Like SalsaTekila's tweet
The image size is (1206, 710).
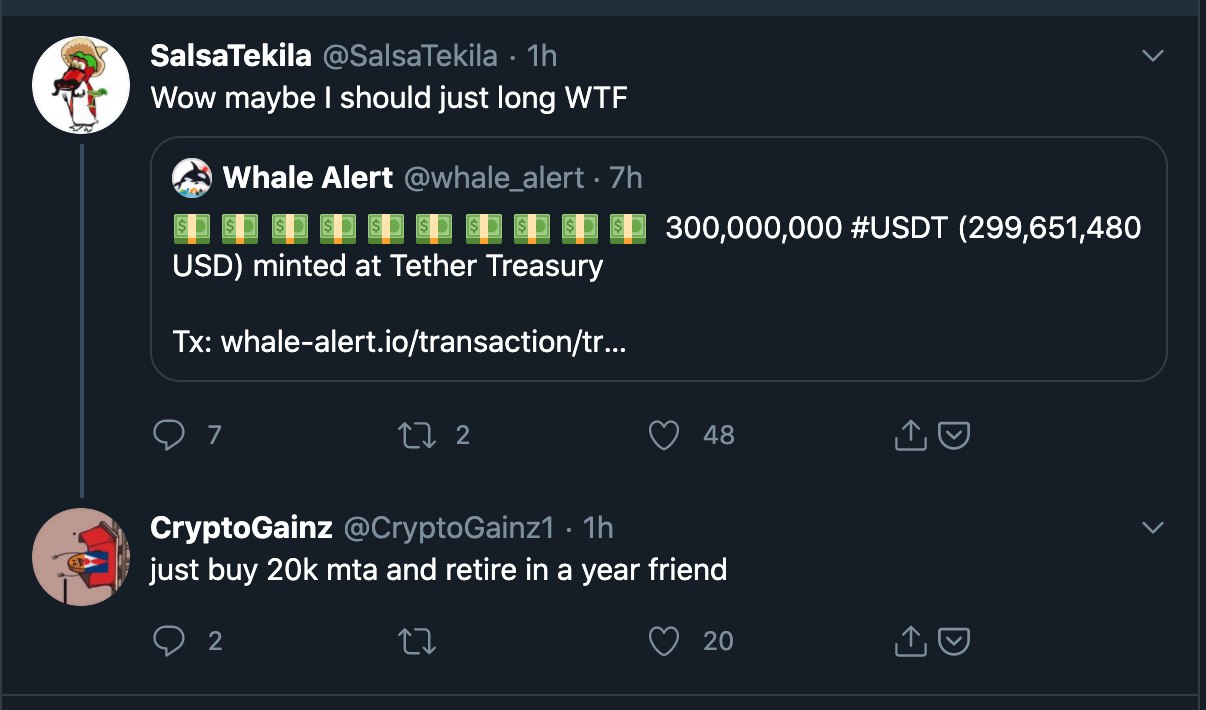[x=665, y=435]
